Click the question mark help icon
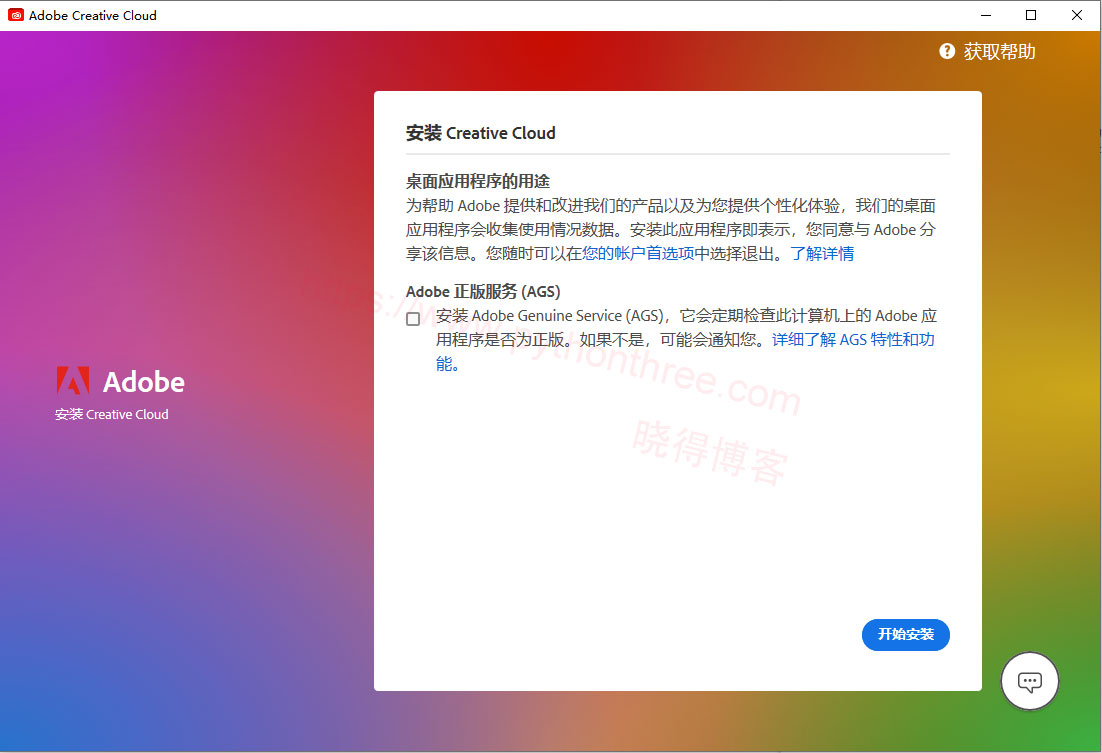1102x753 pixels. 947,51
